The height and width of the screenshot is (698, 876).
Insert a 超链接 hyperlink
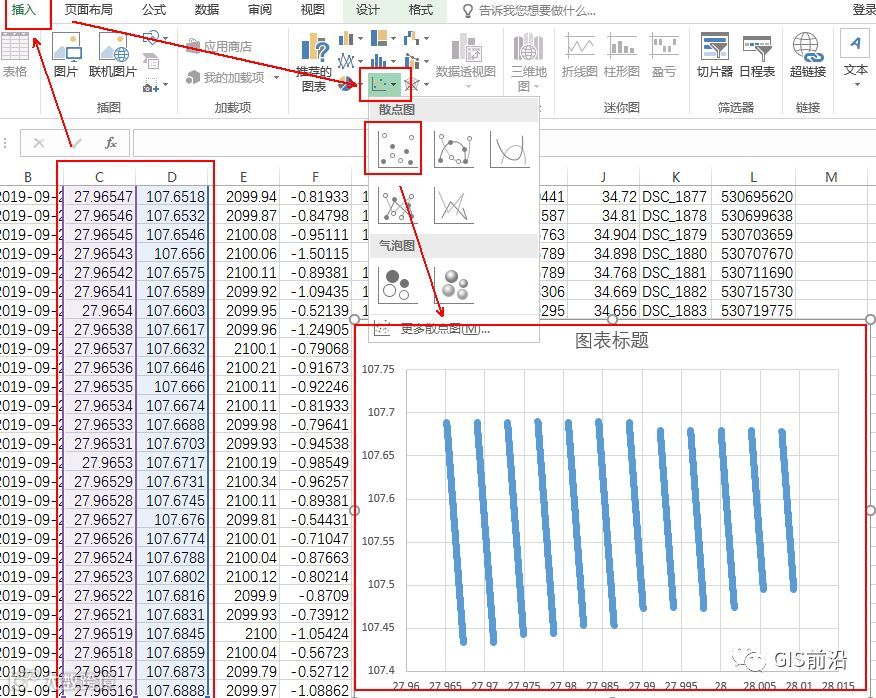tap(808, 54)
